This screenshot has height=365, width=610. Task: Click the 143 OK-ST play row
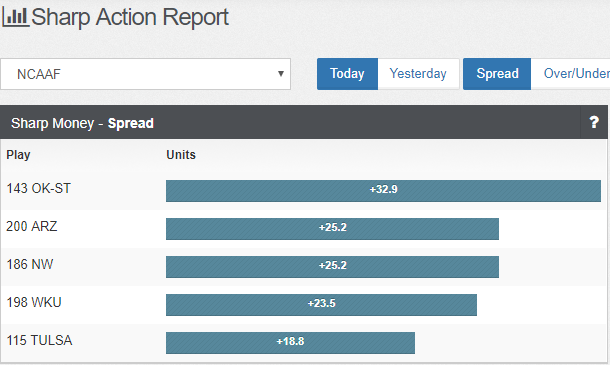tap(303, 190)
